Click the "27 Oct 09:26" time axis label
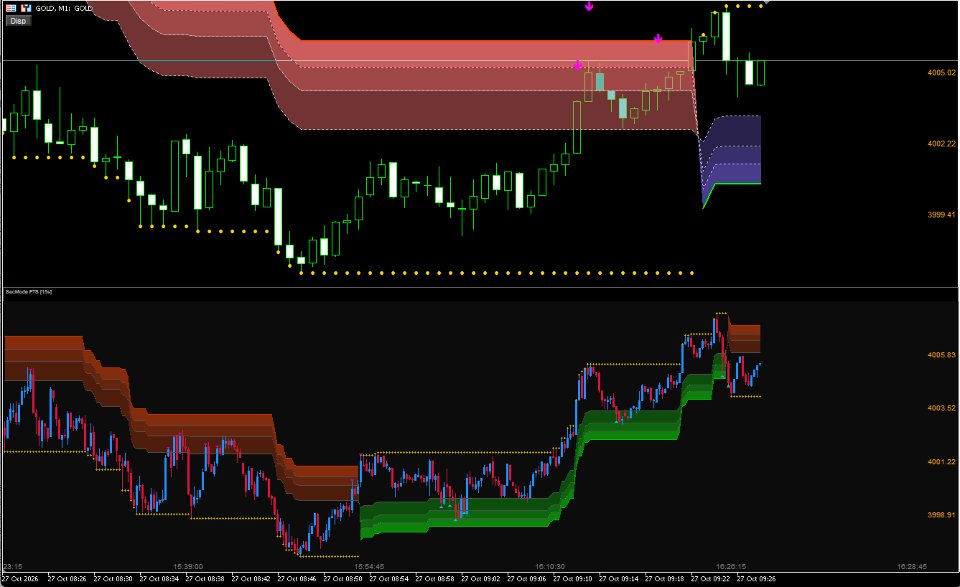Viewport: 960px width, 587px height. (756, 578)
